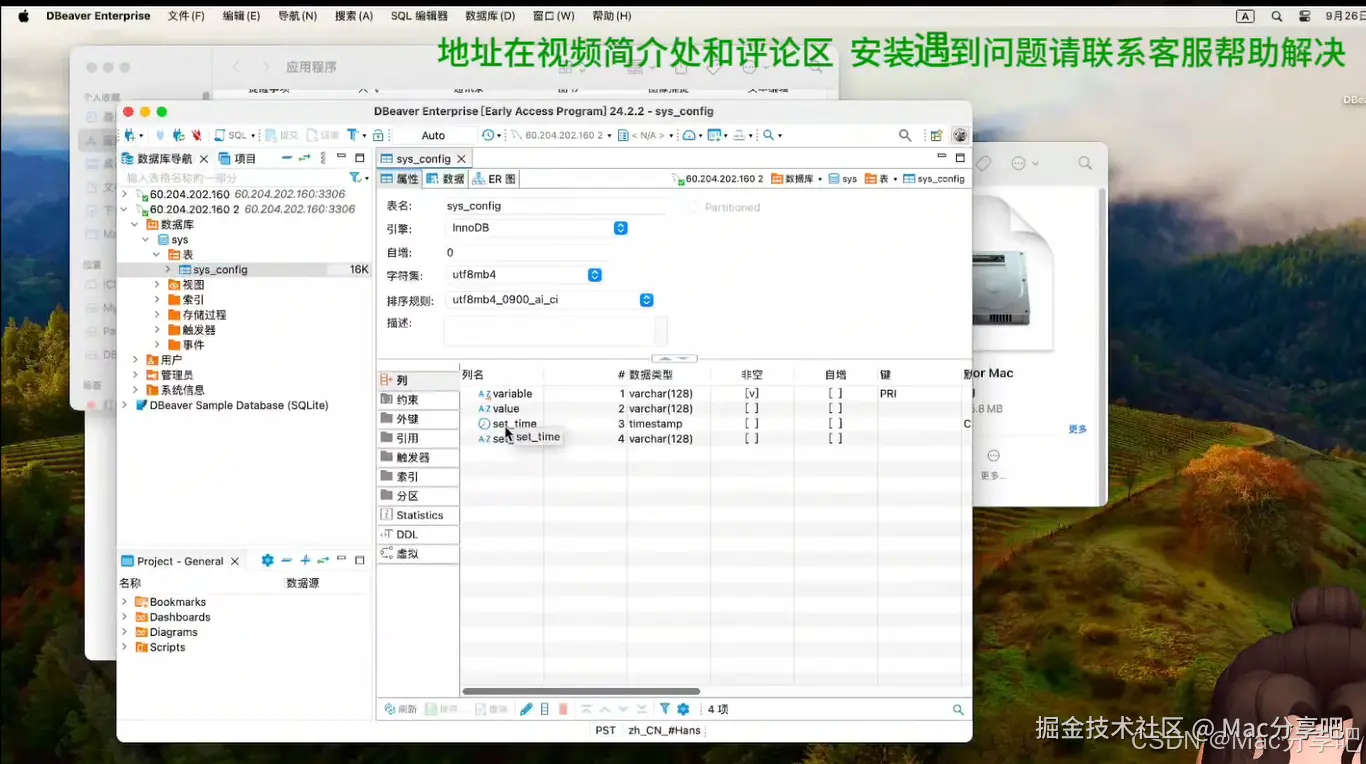Open the 字符集 utf8mb4 dropdown
This screenshot has width=1366, height=764.
pyautogui.click(x=525, y=274)
